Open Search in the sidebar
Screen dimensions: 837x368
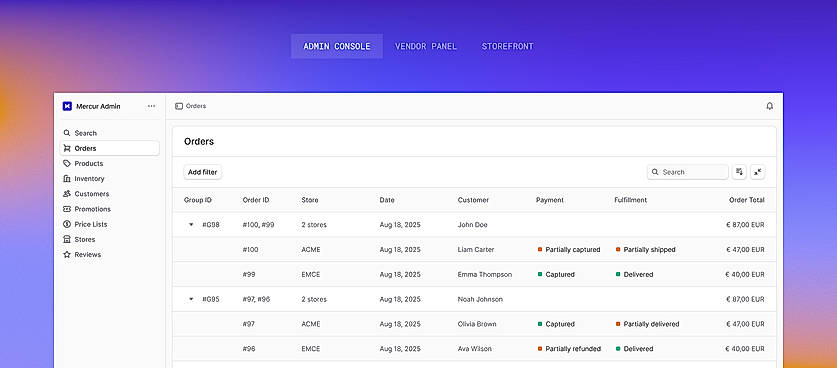(109, 133)
